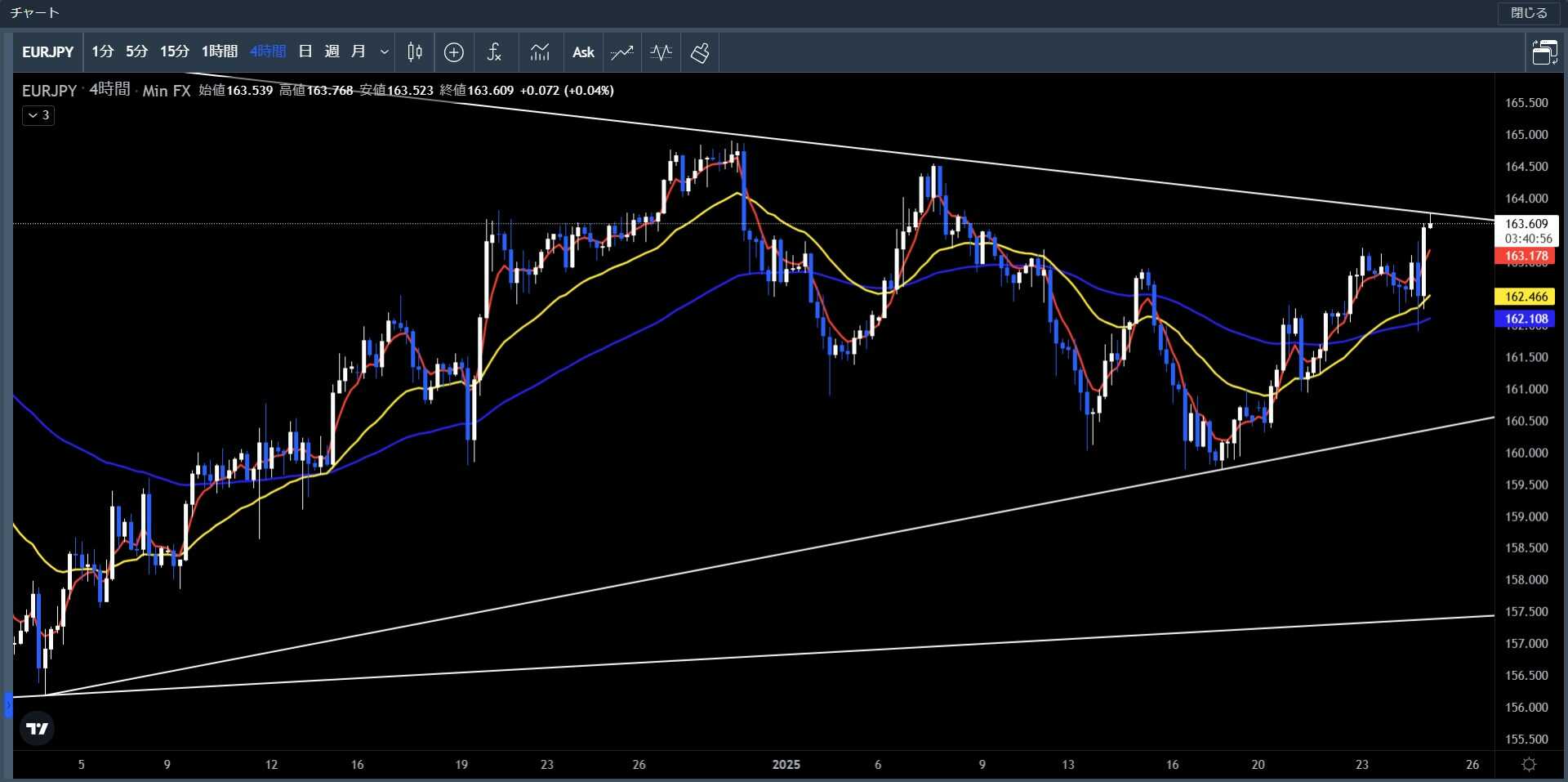Click the drawing eraser brush icon
The image size is (1568, 782).
coord(700,52)
